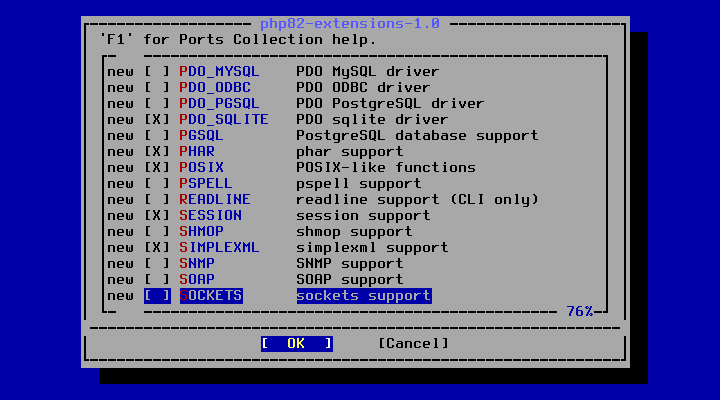The width and height of the screenshot is (720, 400).
Task: Check the PDO_PGSQL driver box
Action: click(157, 104)
